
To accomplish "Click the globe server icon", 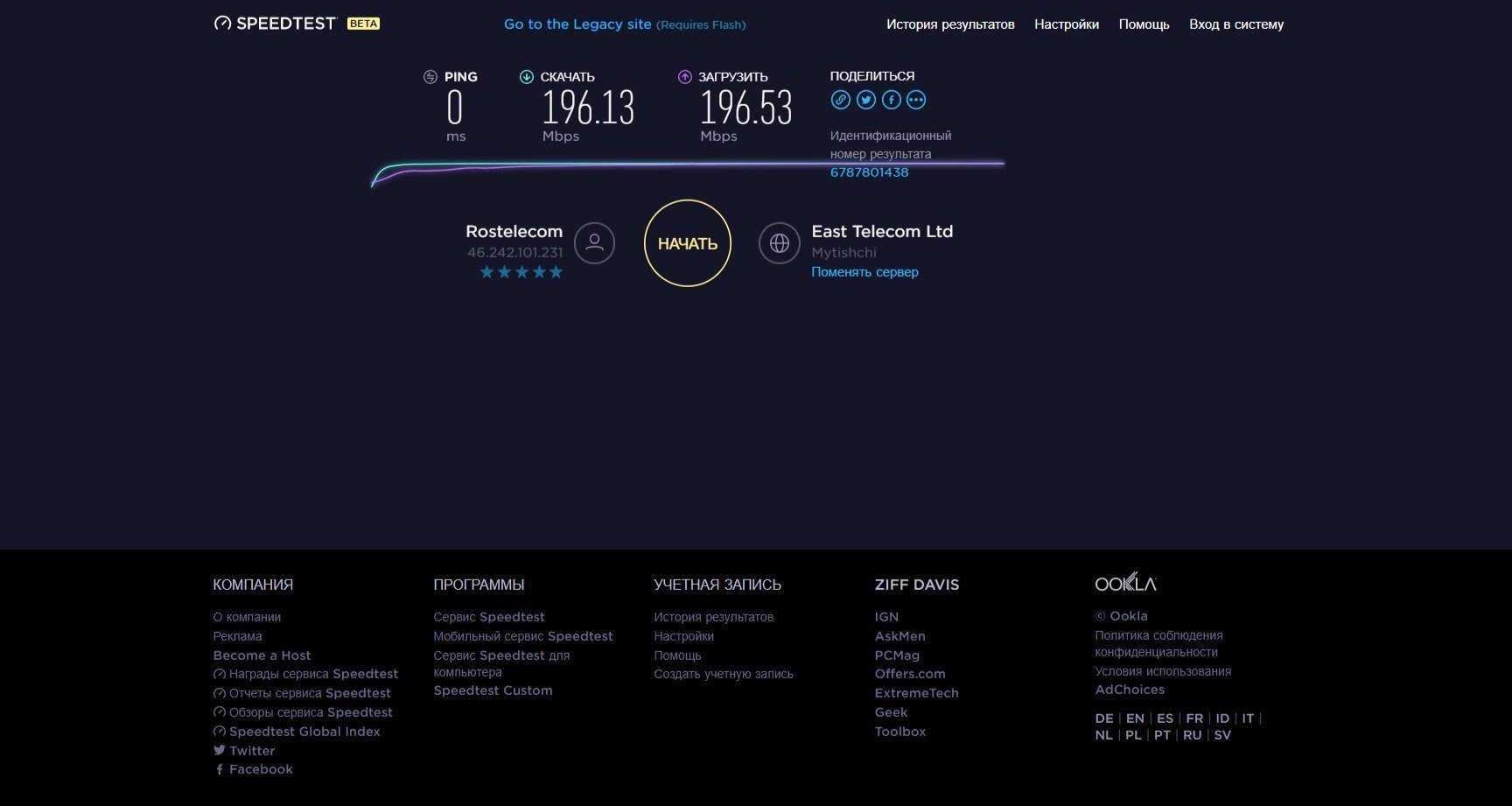I will click(x=779, y=243).
